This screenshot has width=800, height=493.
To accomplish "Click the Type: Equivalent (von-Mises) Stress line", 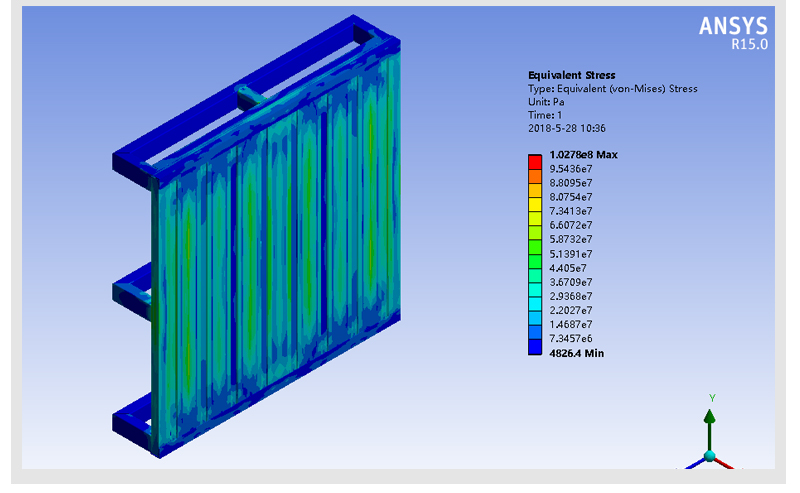I will pos(612,89).
